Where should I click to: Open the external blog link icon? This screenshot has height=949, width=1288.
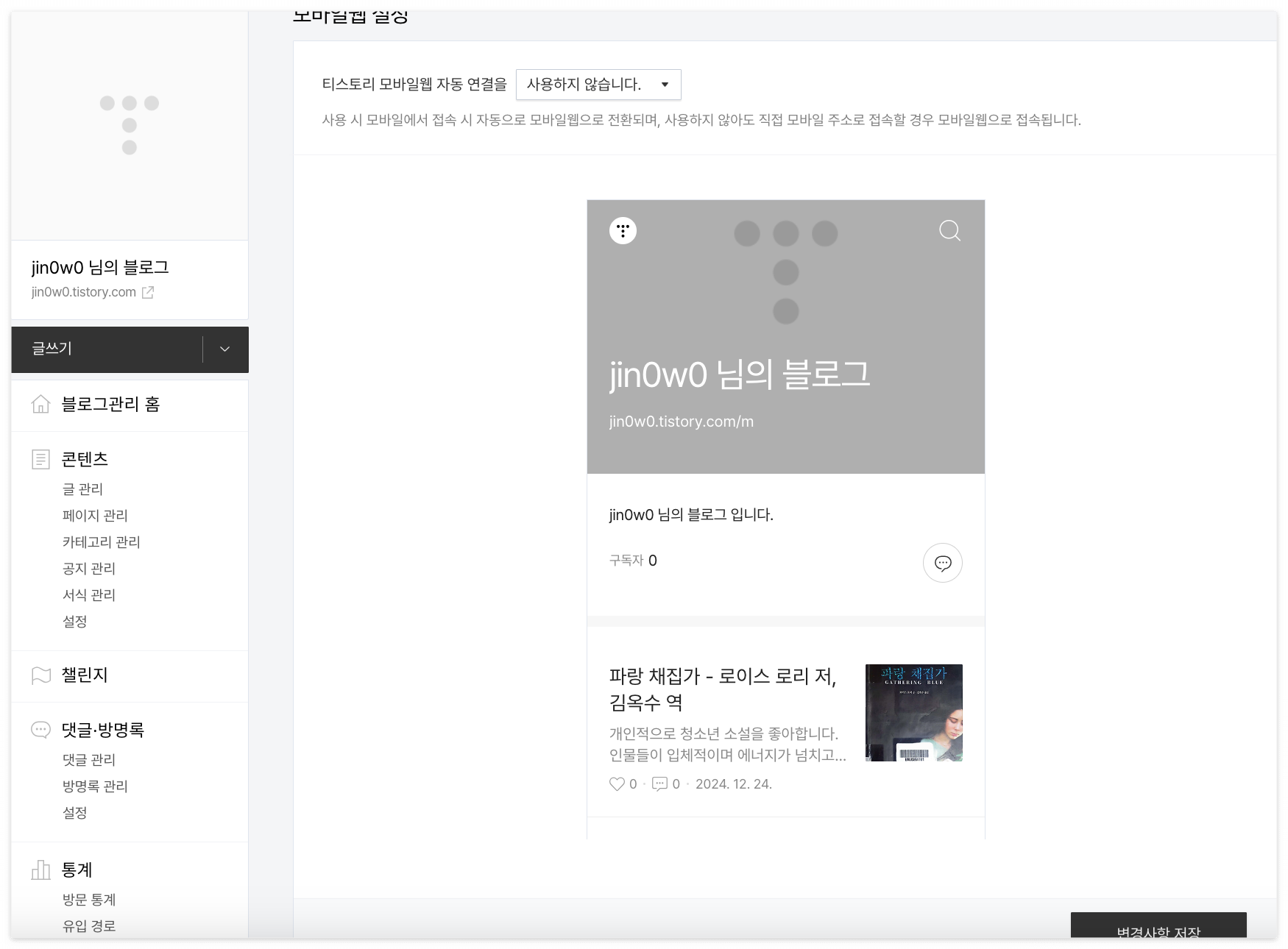(x=148, y=292)
